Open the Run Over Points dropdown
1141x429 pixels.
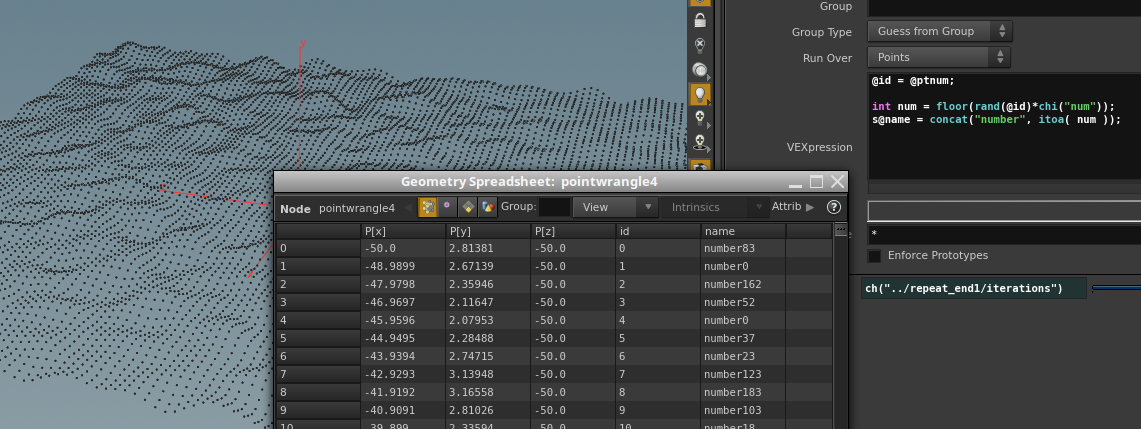(x=939, y=57)
